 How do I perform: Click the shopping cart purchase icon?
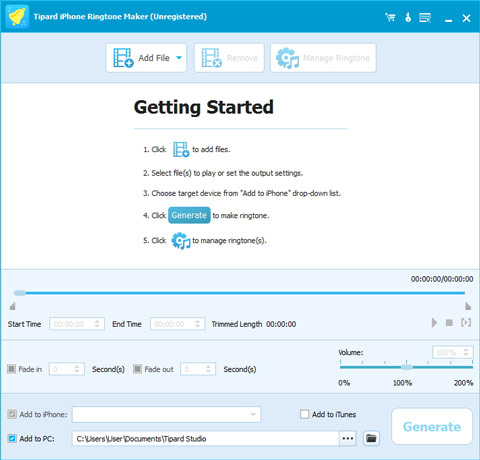tap(390, 17)
